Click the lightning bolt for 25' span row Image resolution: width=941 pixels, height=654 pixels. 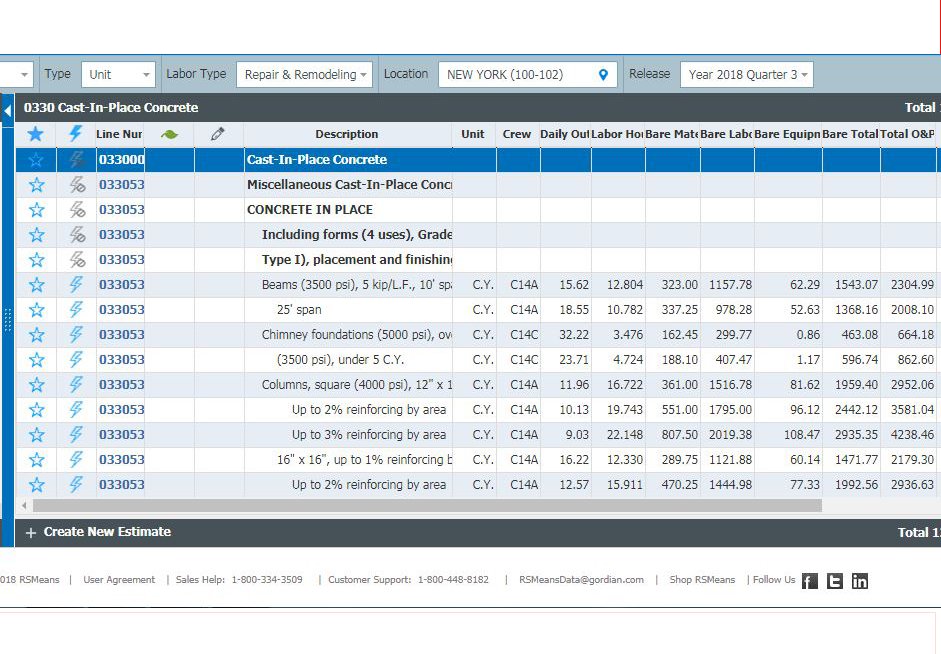point(76,310)
